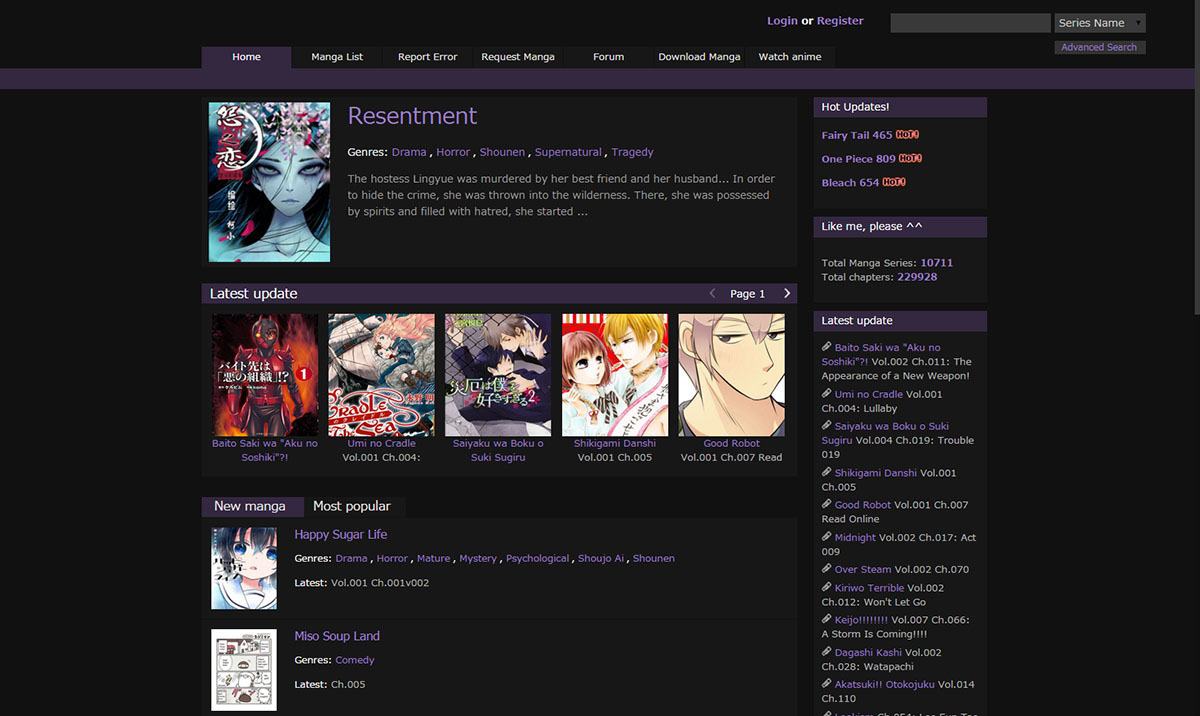The width and height of the screenshot is (1200, 716).
Task: Click the paperclip icon beside Midnight Vol.002
Action: coord(827,537)
